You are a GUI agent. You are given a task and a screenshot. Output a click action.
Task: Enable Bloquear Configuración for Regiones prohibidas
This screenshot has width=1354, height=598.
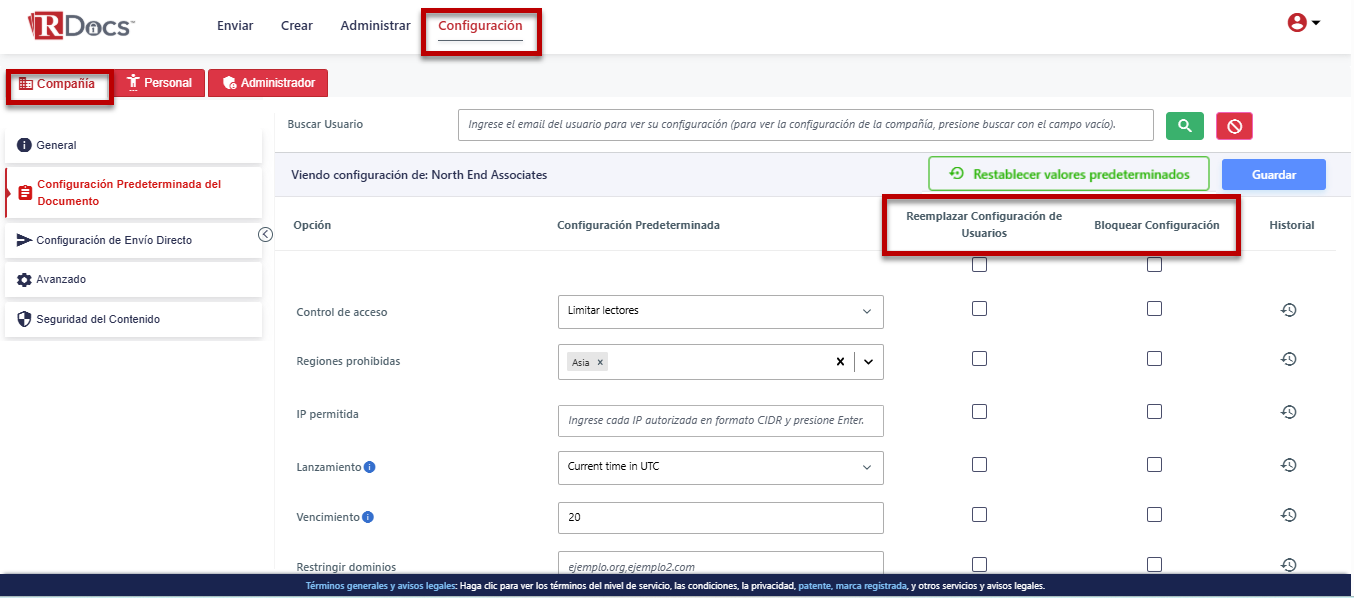tap(1154, 358)
